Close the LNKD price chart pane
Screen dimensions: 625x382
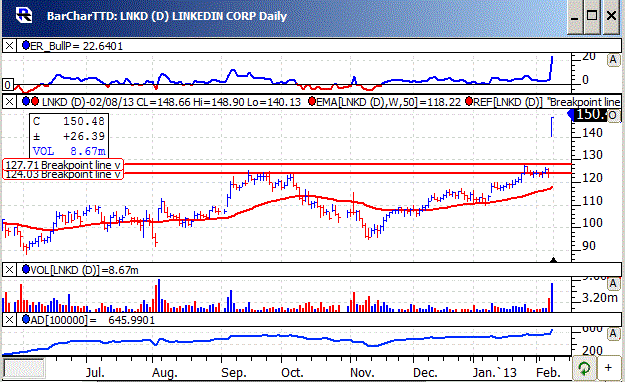9,102
